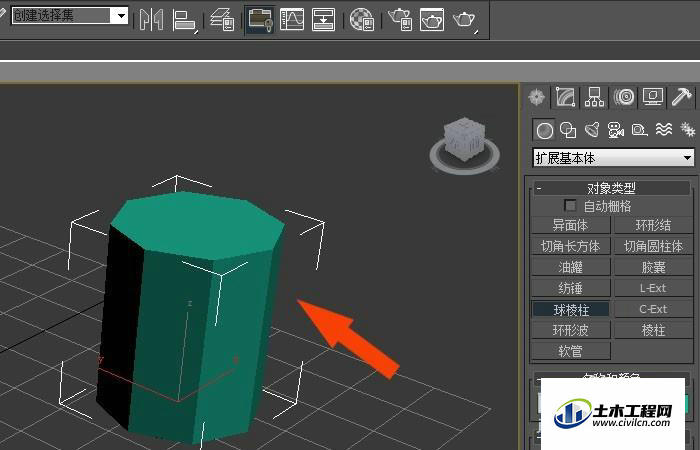Select the Space Warps category icon
This screenshot has height=450, width=700.
coord(664,130)
